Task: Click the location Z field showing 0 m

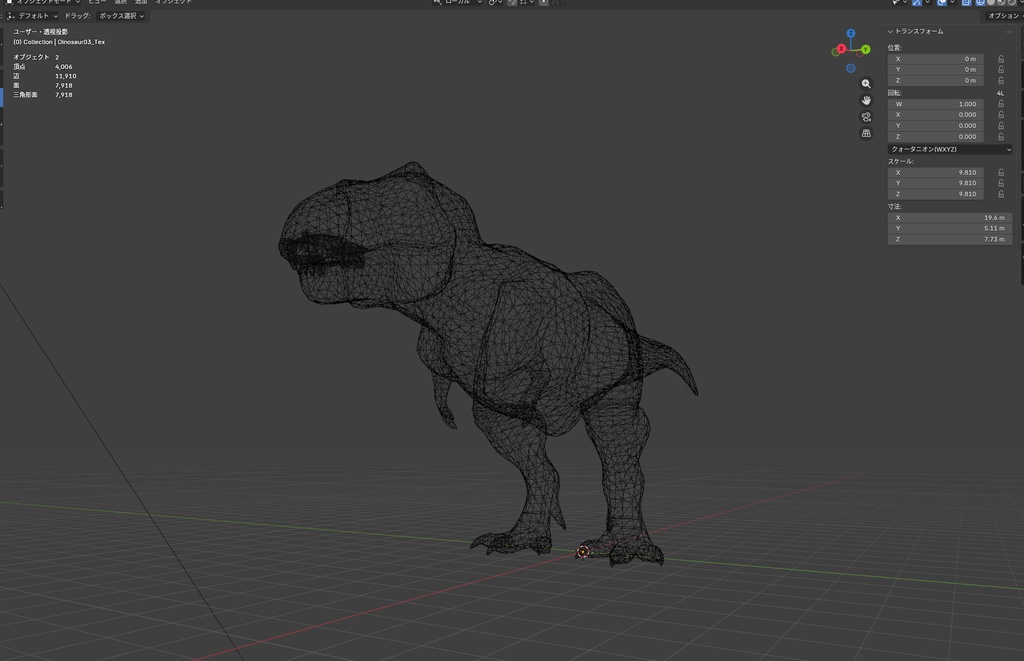Action: pyautogui.click(x=935, y=80)
